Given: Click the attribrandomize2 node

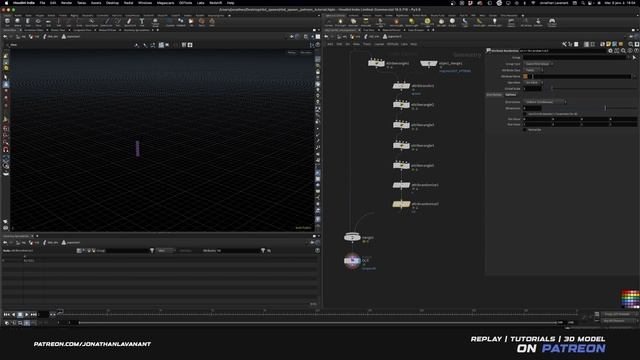Looking at the screenshot, I should [401, 204].
